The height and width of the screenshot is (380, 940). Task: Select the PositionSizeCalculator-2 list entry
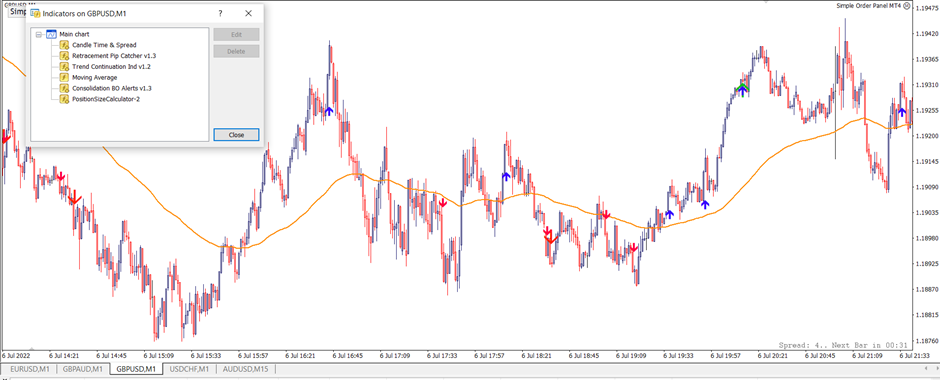click(x=106, y=99)
